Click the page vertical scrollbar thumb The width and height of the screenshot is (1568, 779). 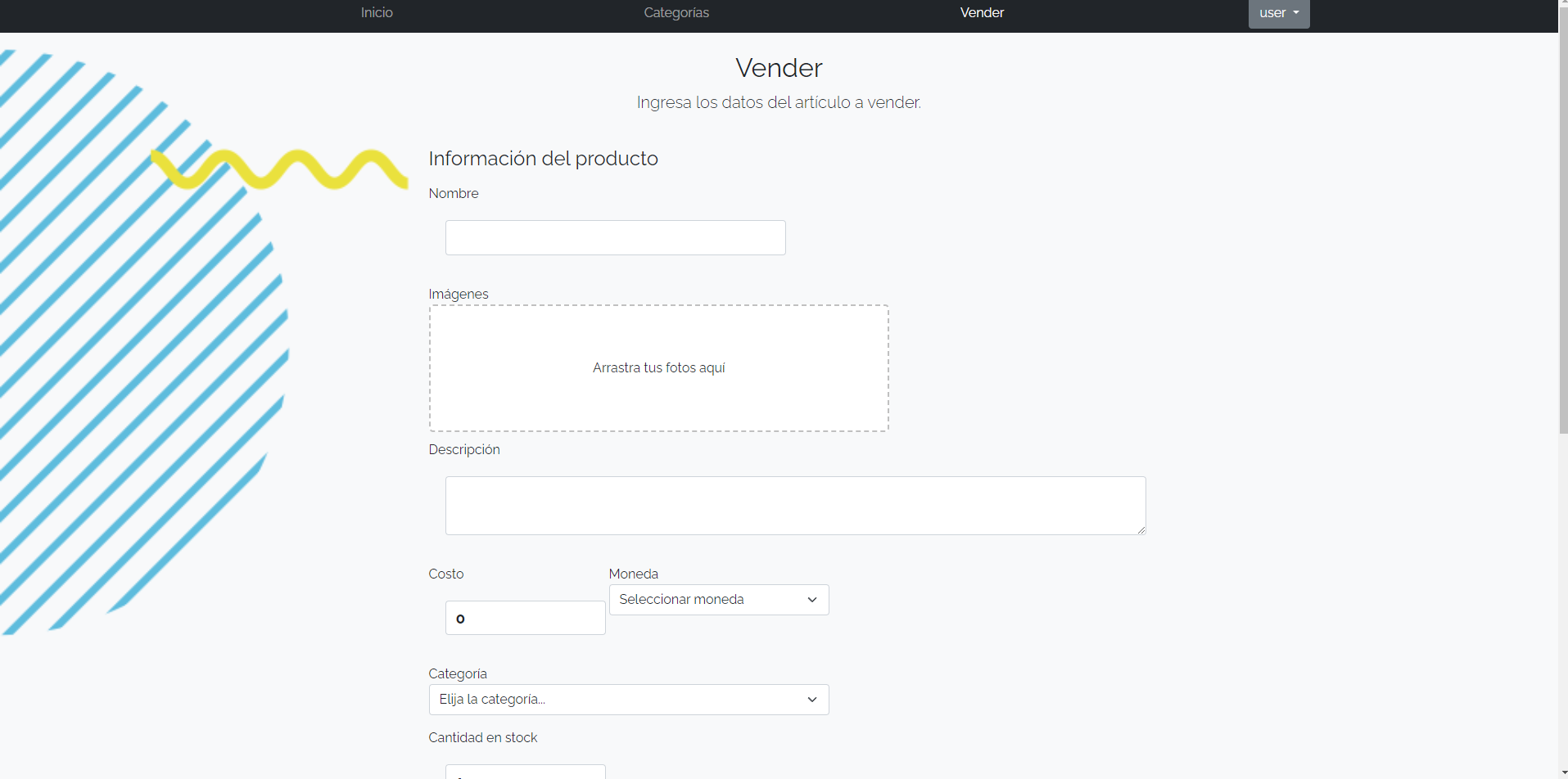pos(1563,221)
